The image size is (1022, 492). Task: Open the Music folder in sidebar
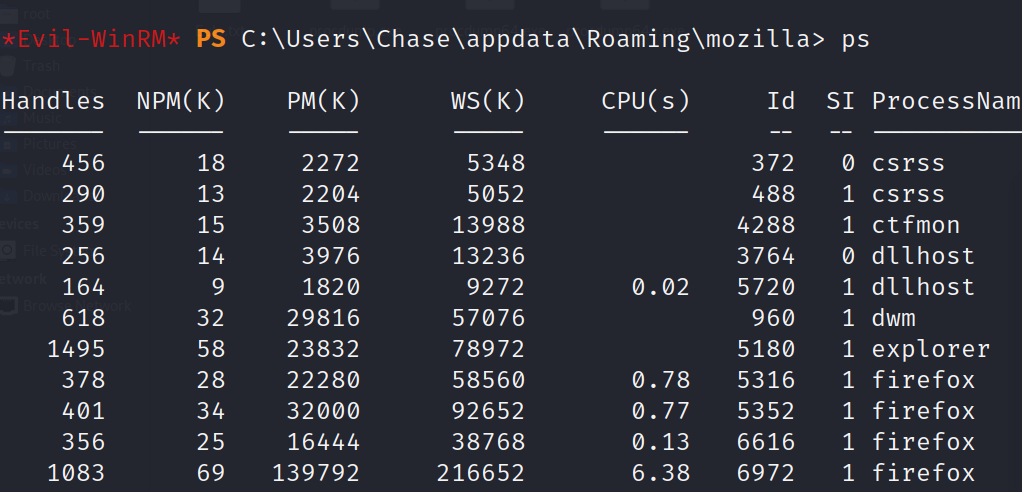40,118
